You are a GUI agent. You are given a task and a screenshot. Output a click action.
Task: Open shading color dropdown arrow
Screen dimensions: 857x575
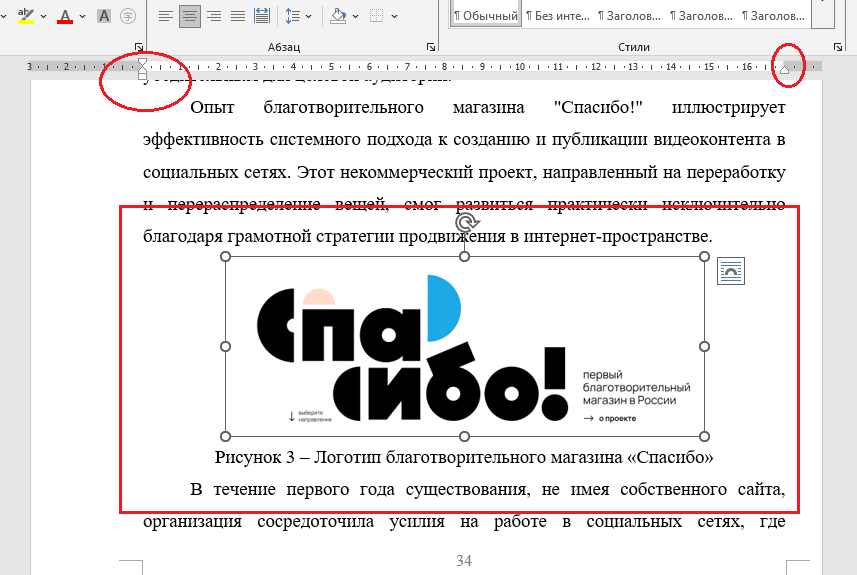[x=355, y=16]
